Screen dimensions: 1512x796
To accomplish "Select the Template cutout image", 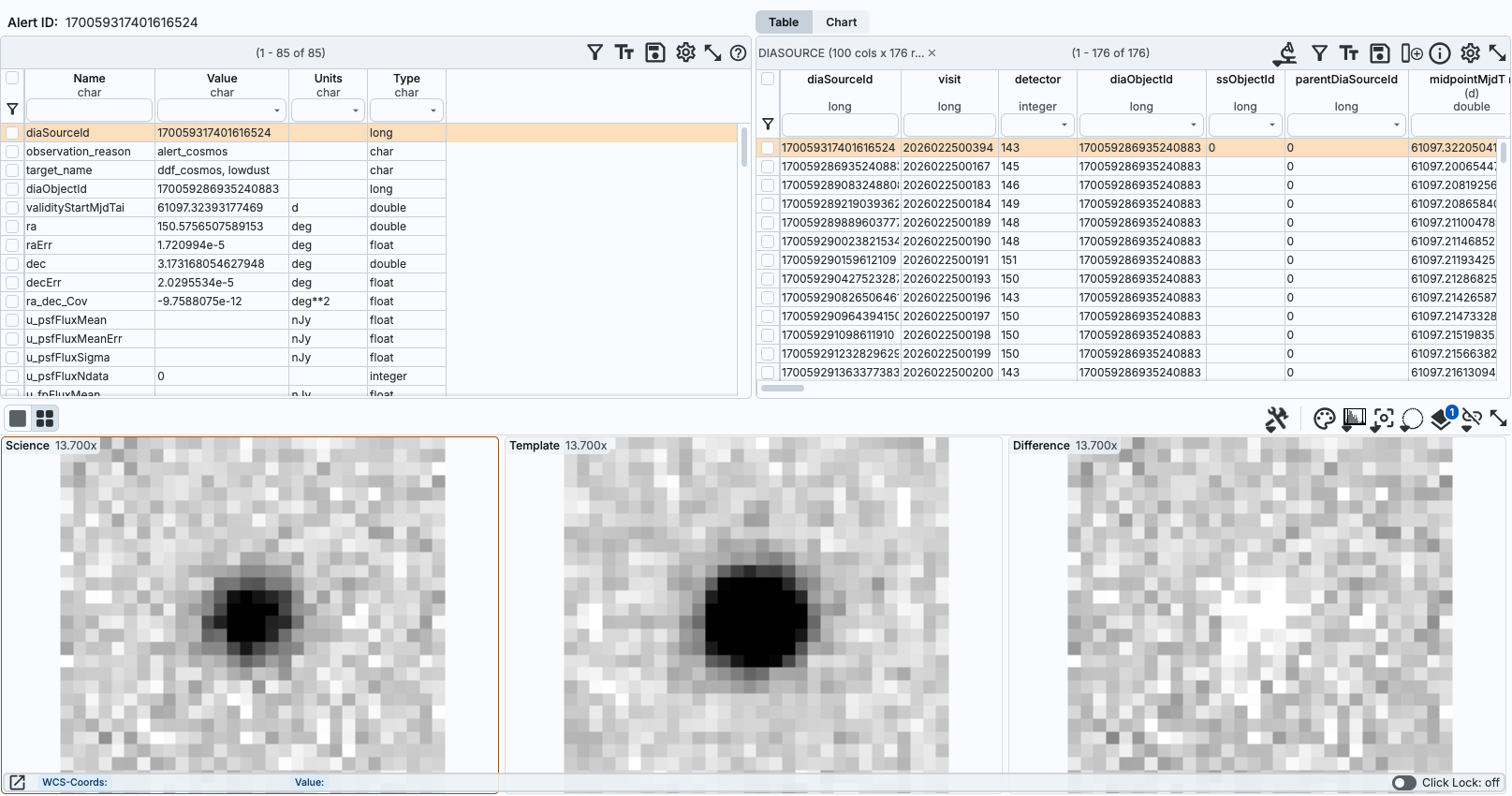I will pos(754,613).
